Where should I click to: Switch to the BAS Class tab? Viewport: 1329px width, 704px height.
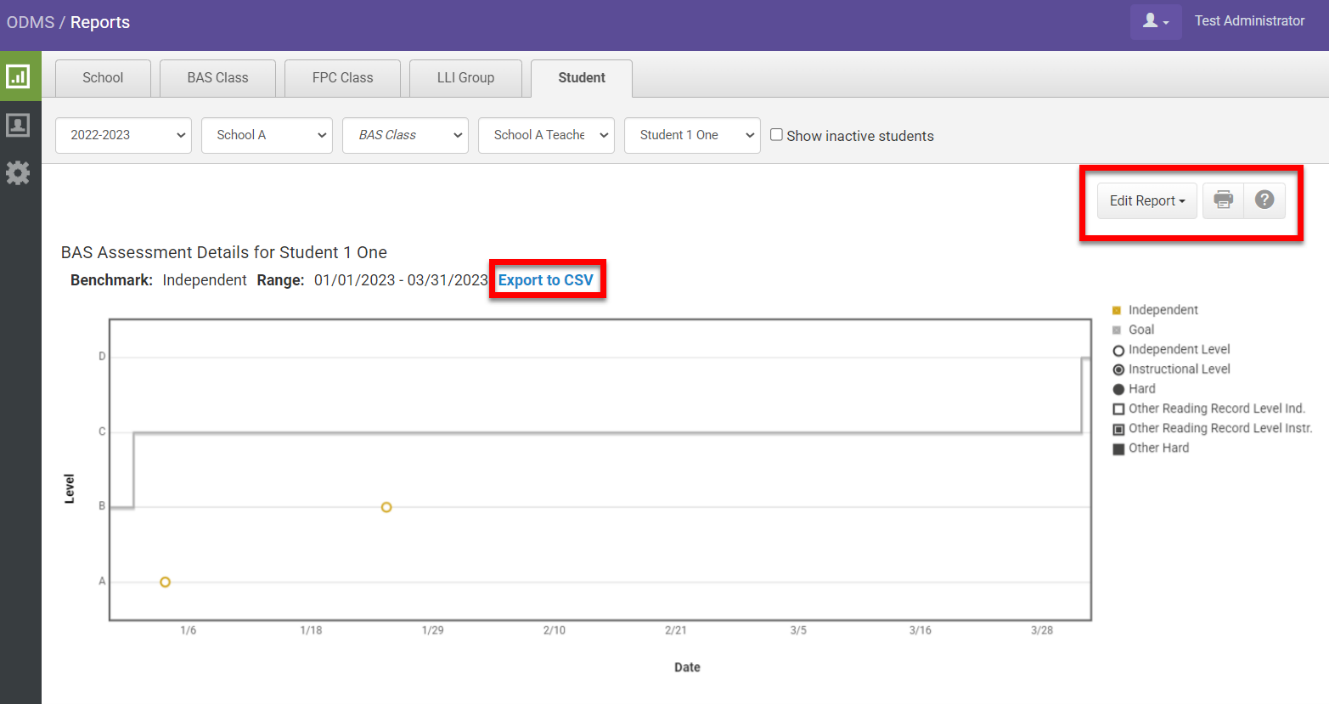(217, 78)
